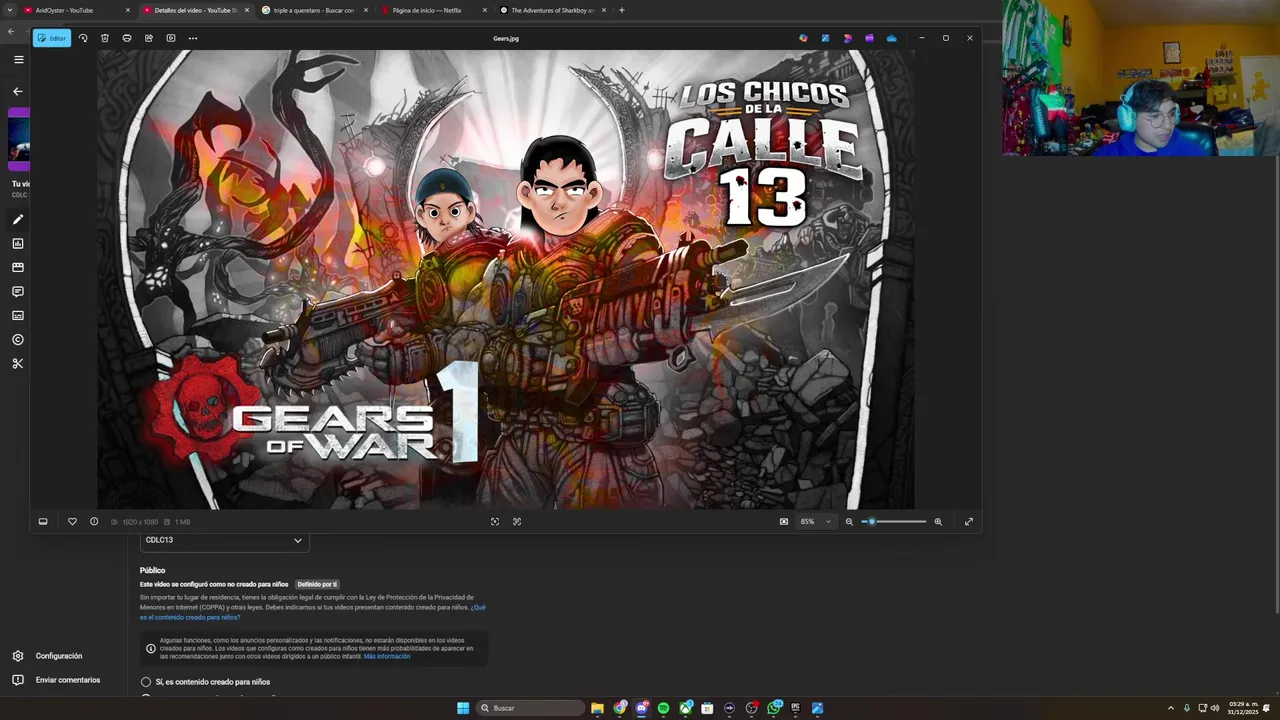Rotate the Gears.jpg image
This screenshot has height=720, width=1280.
[x=83, y=38]
